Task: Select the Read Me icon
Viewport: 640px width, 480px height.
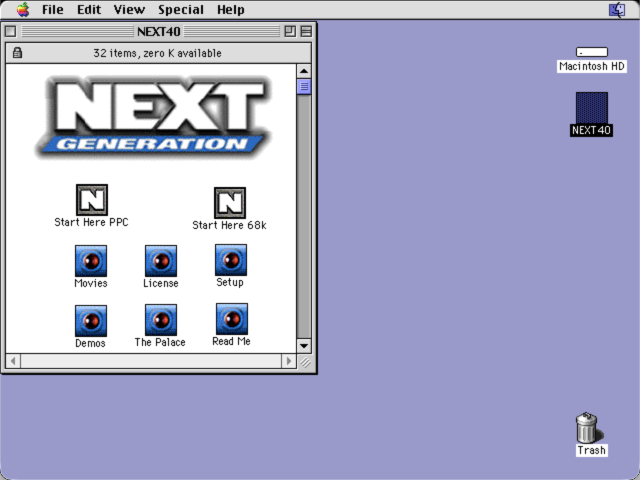Action: point(231,319)
